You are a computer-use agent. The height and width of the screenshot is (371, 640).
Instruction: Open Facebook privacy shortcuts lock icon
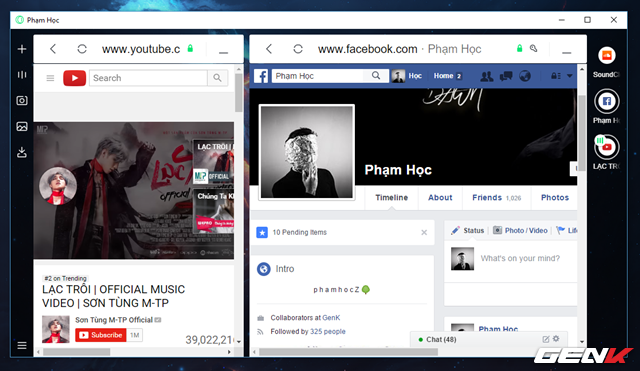click(x=556, y=76)
